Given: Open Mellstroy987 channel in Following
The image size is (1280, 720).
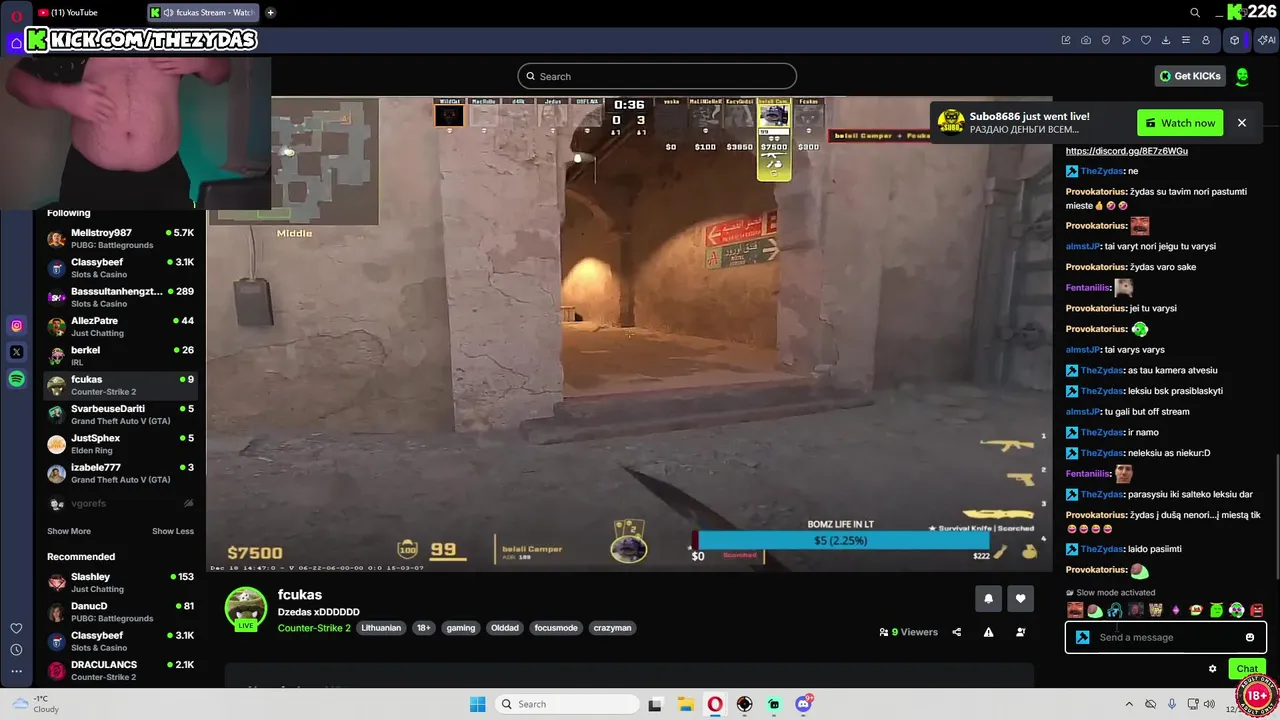Looking at the screenshot, I should (120, 238).
